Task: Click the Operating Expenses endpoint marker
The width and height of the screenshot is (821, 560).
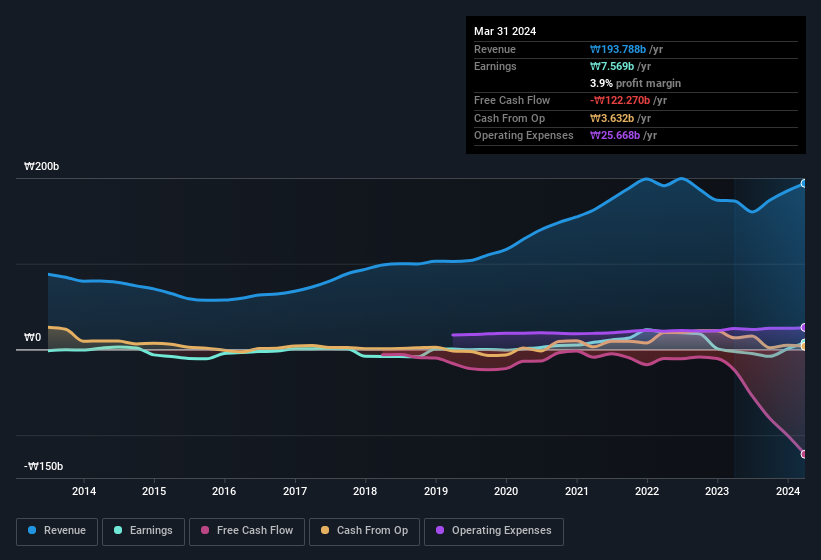Action: [804, 327]
